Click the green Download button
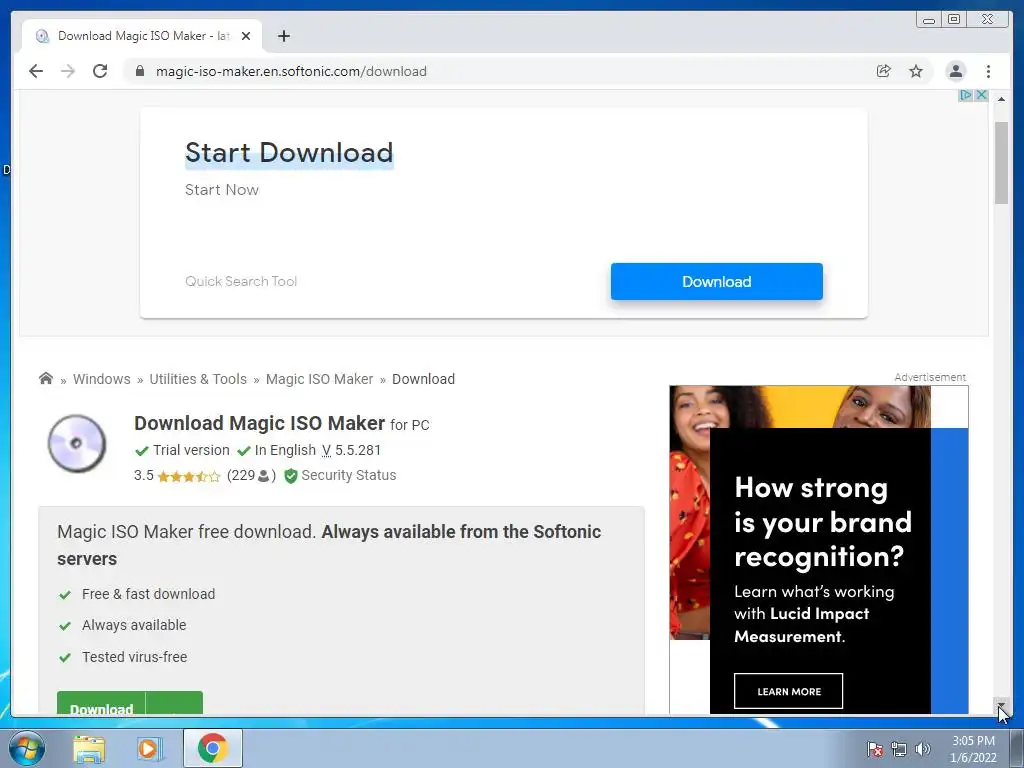1024x768 pixels. point(130,703)
